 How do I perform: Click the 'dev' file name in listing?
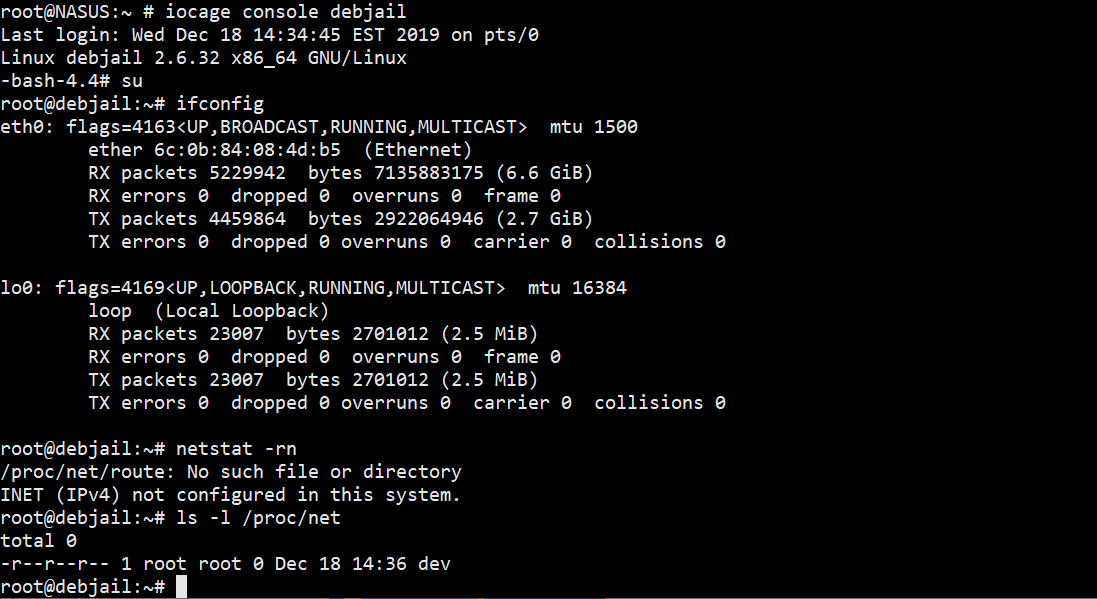434,564
